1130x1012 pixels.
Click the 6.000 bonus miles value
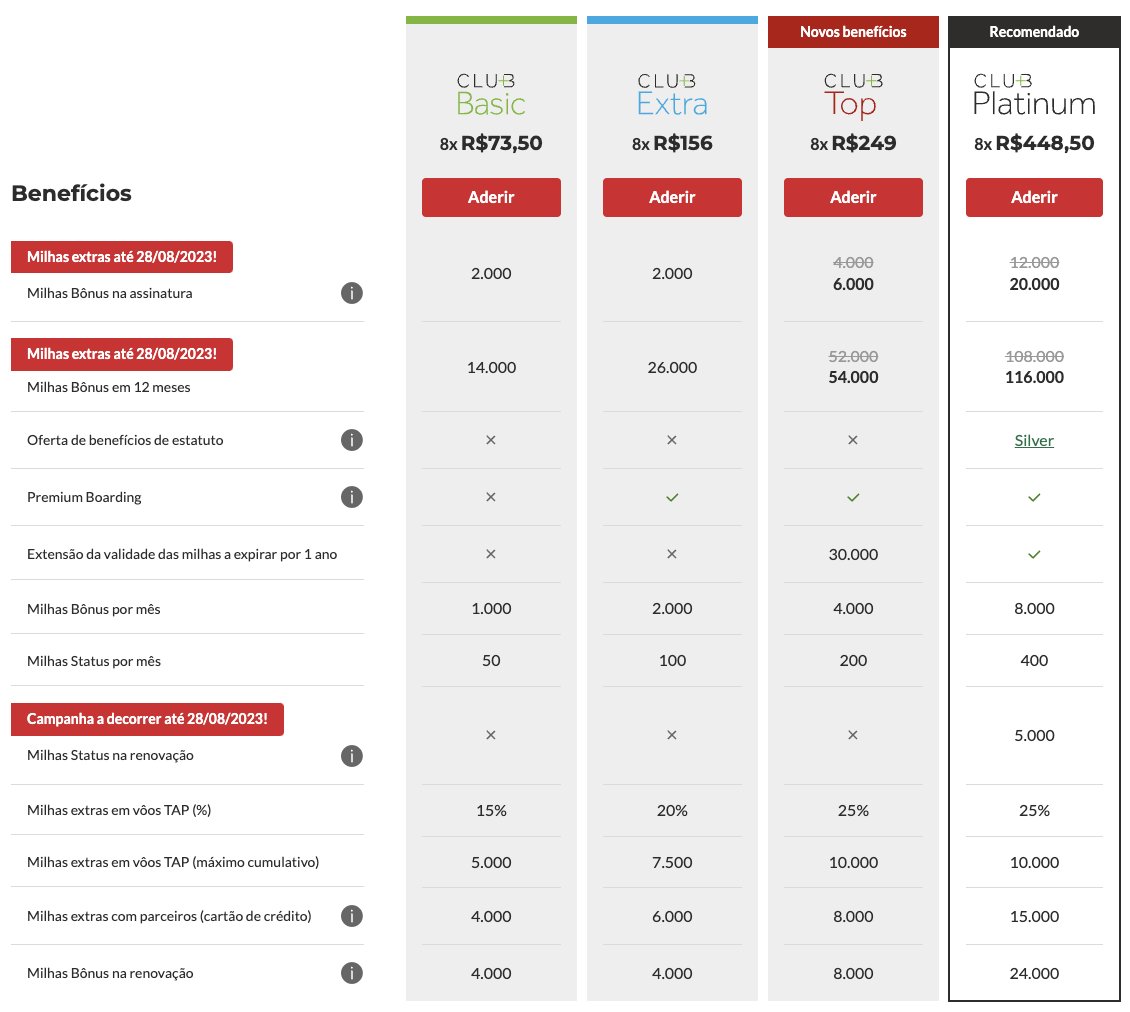click(x=853, y=284)
